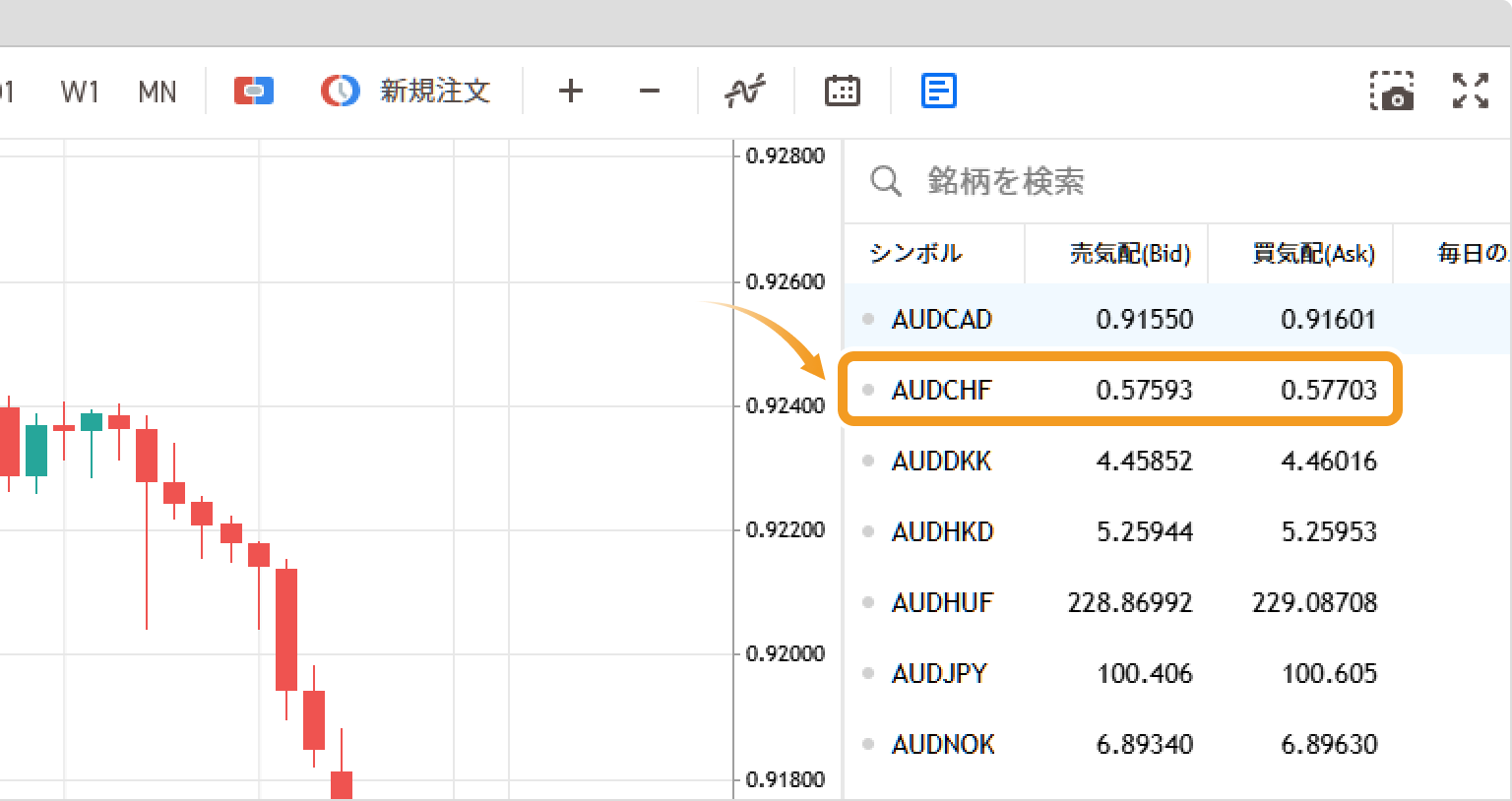Click the 0.92600 price axis label
This screenshot has width=1512, height=801.
(786, 281)
